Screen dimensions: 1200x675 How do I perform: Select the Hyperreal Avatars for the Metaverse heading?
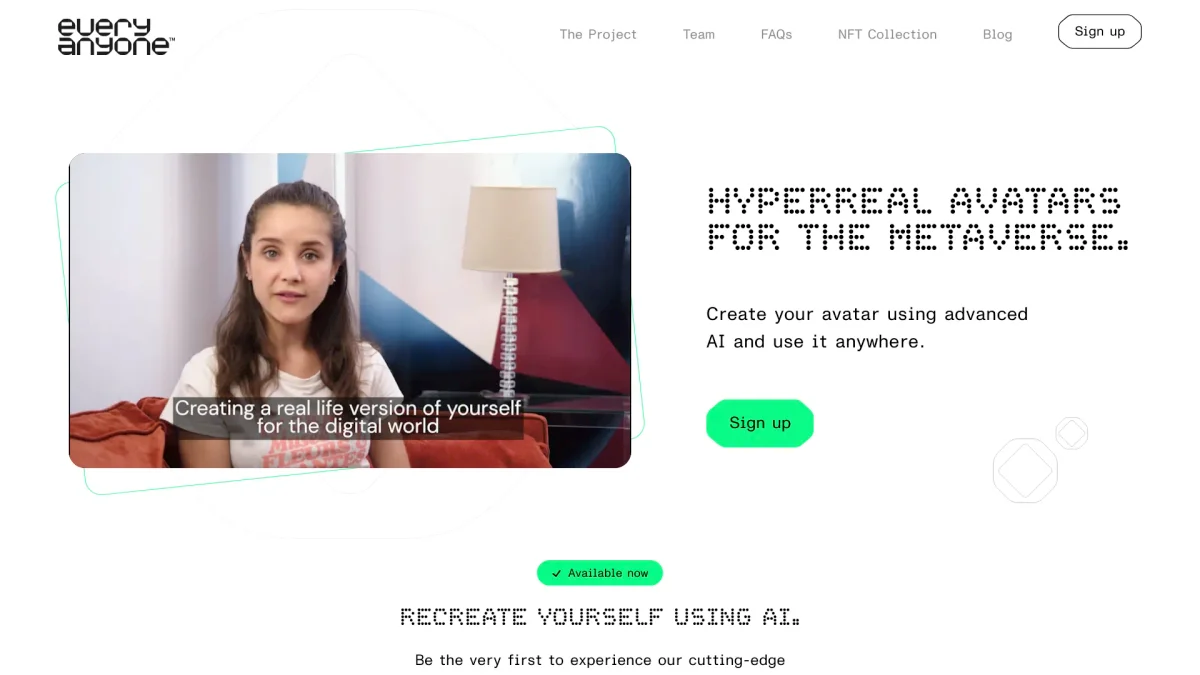pos(918,218)
